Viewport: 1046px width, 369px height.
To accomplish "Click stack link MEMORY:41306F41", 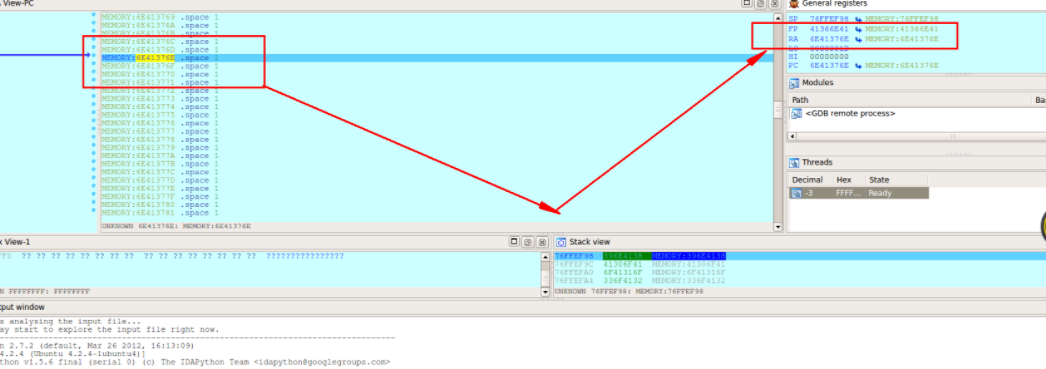I will [688, 264].
